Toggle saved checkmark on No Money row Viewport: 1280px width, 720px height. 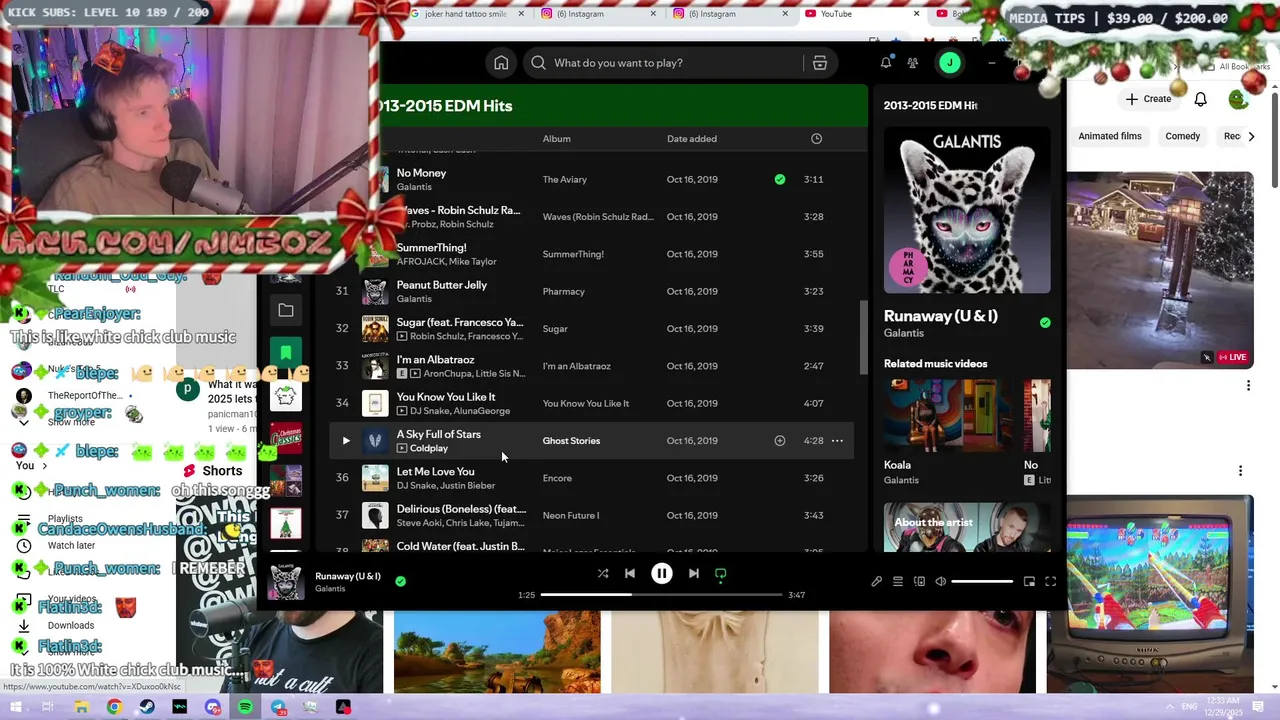click(780, 180)
